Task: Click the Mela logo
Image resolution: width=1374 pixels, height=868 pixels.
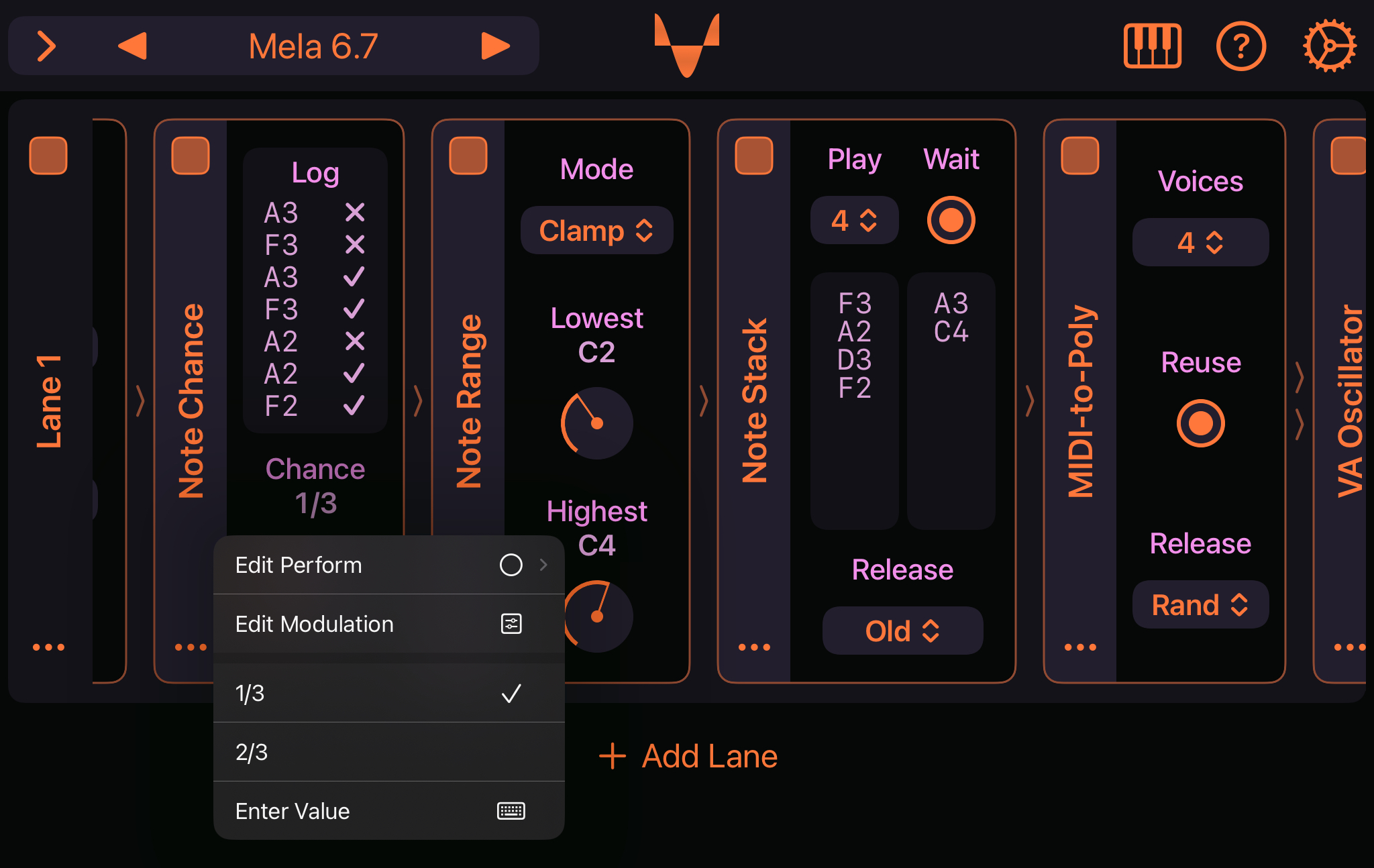Action: 687,47
